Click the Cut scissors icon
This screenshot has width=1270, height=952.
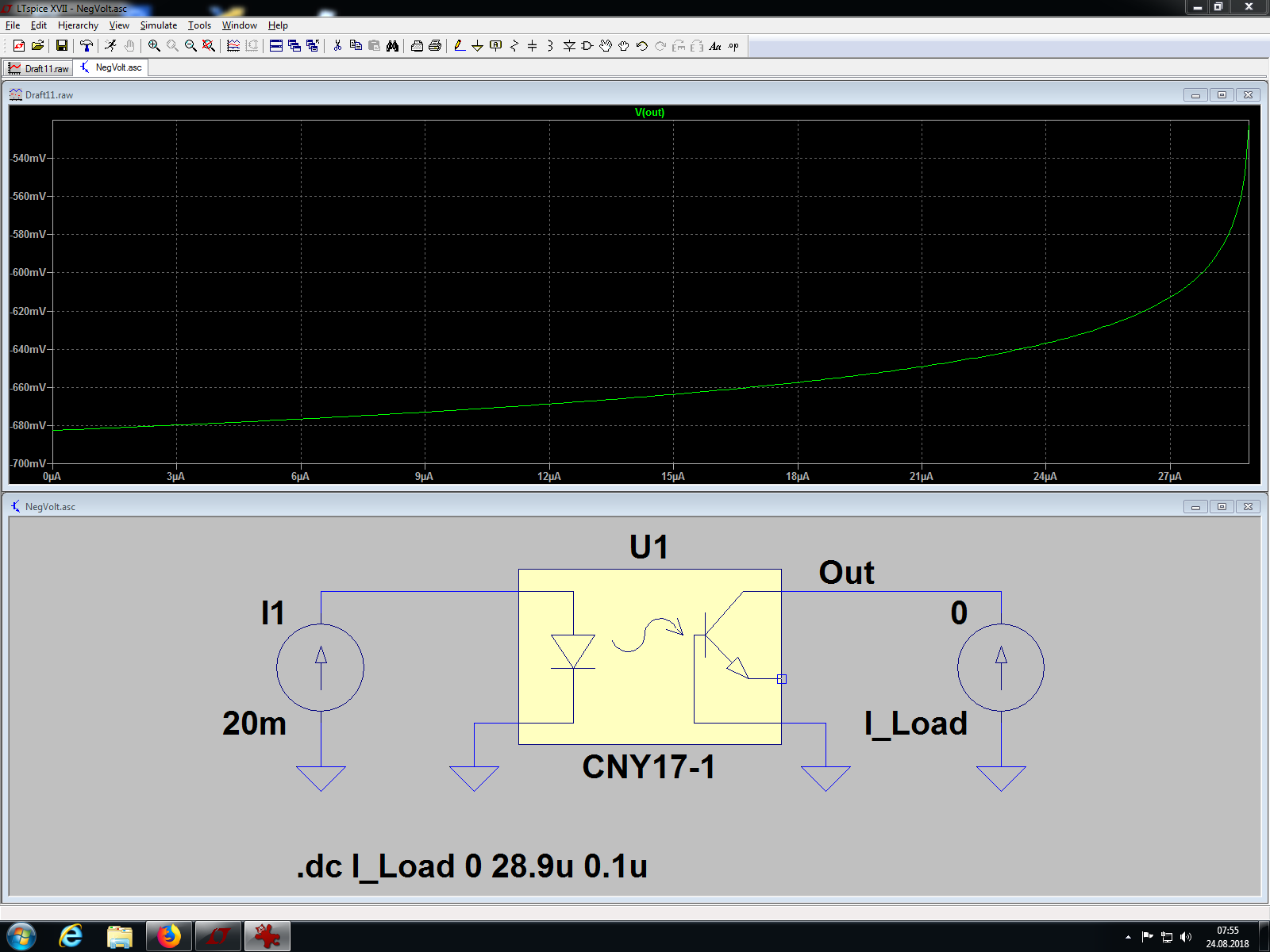[x=337, y=46]
